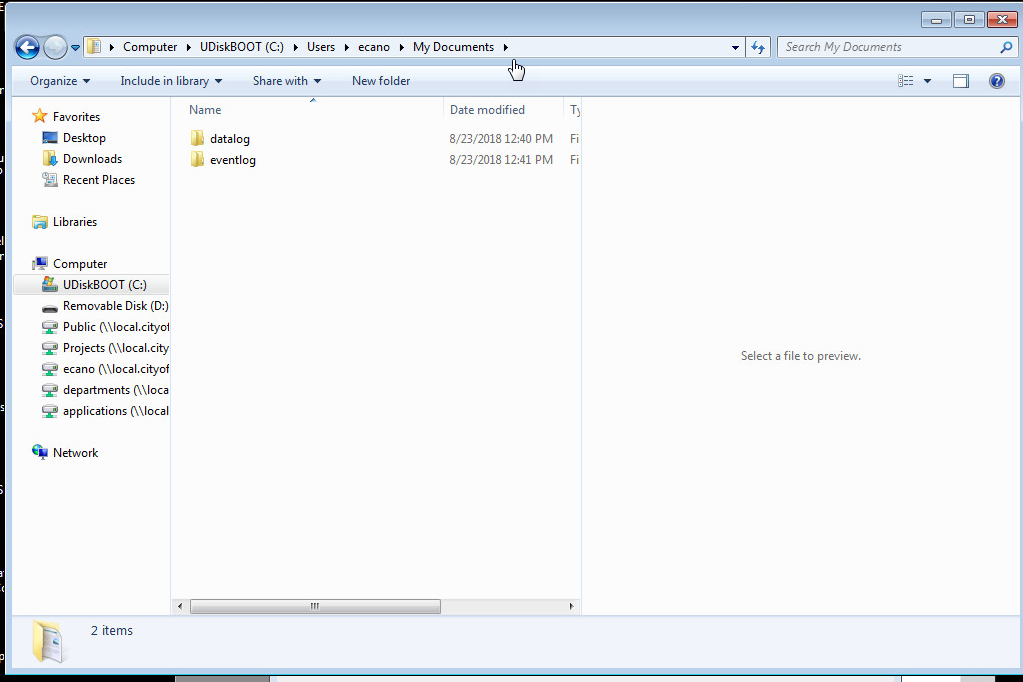Click the datalog folder icon
The width and height of the screenshot is (1023, 682).
click(197, 138)
